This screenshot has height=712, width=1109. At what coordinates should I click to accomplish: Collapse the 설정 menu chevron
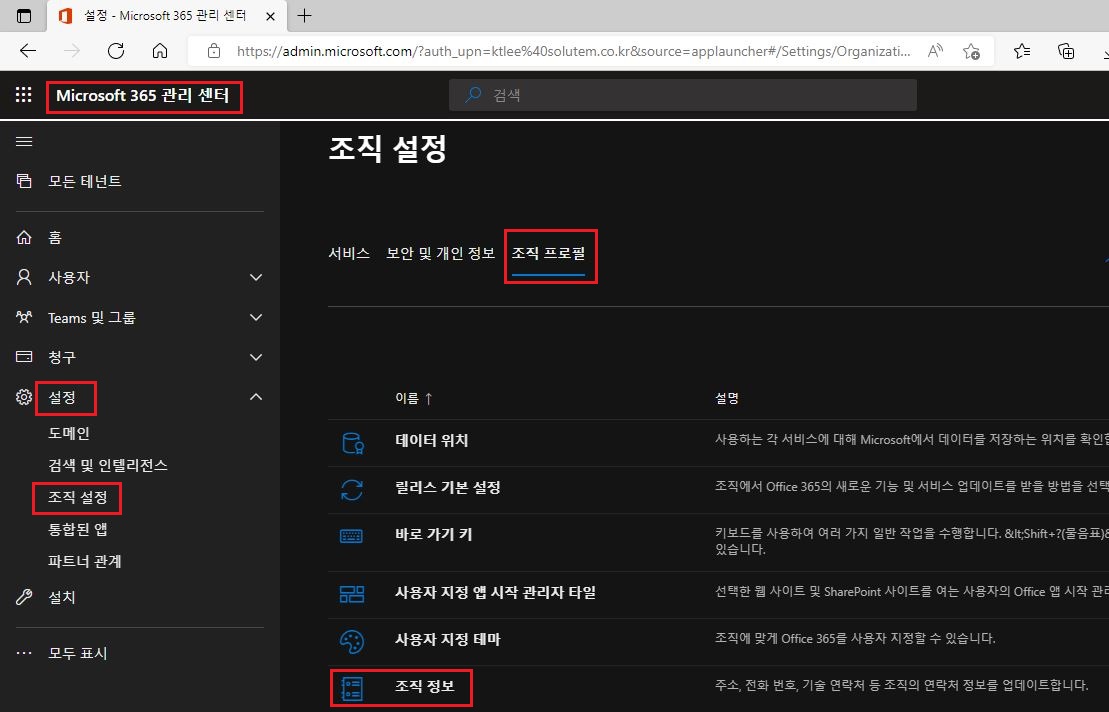(256, 397)
